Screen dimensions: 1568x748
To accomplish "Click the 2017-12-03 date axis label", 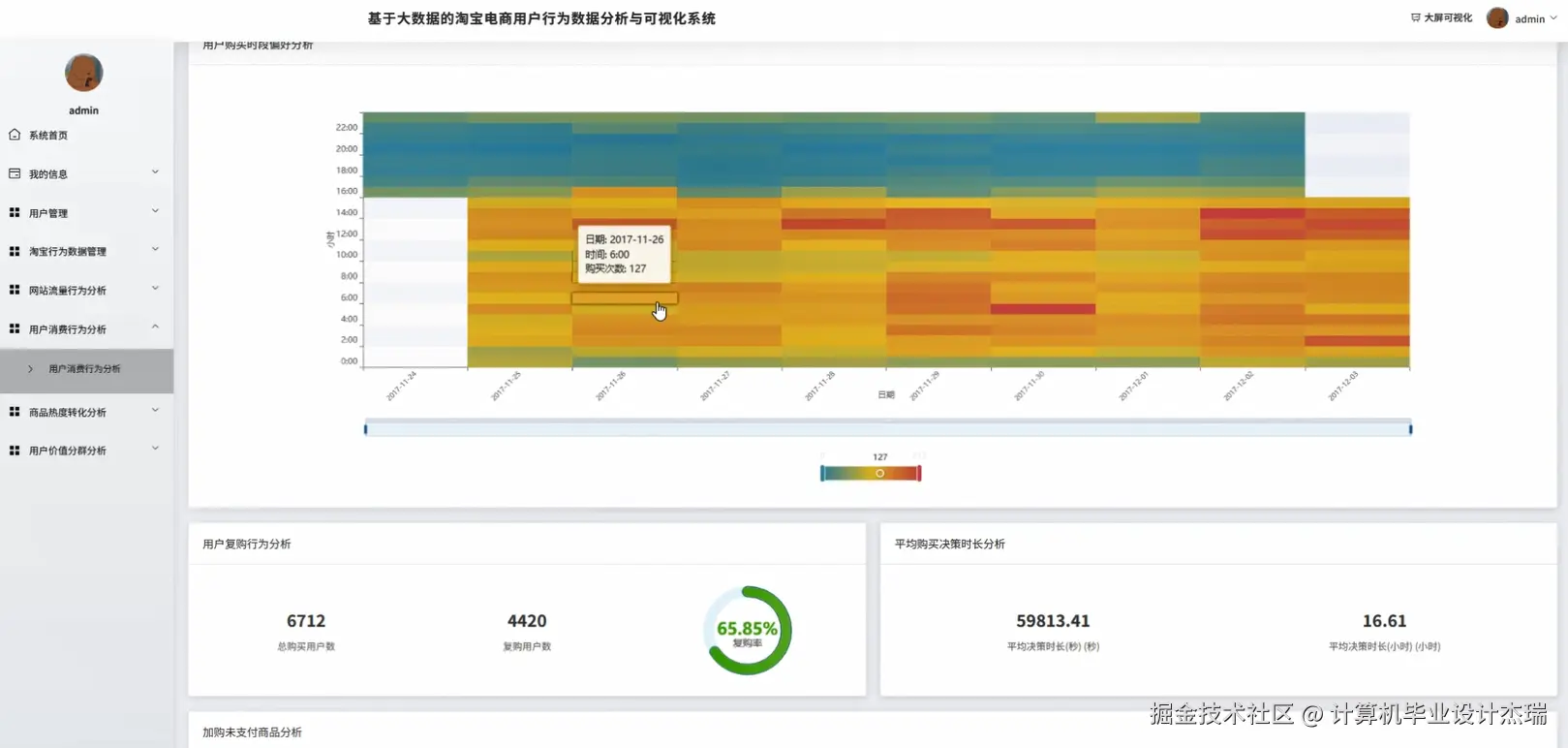I will tap(1342, 386).
